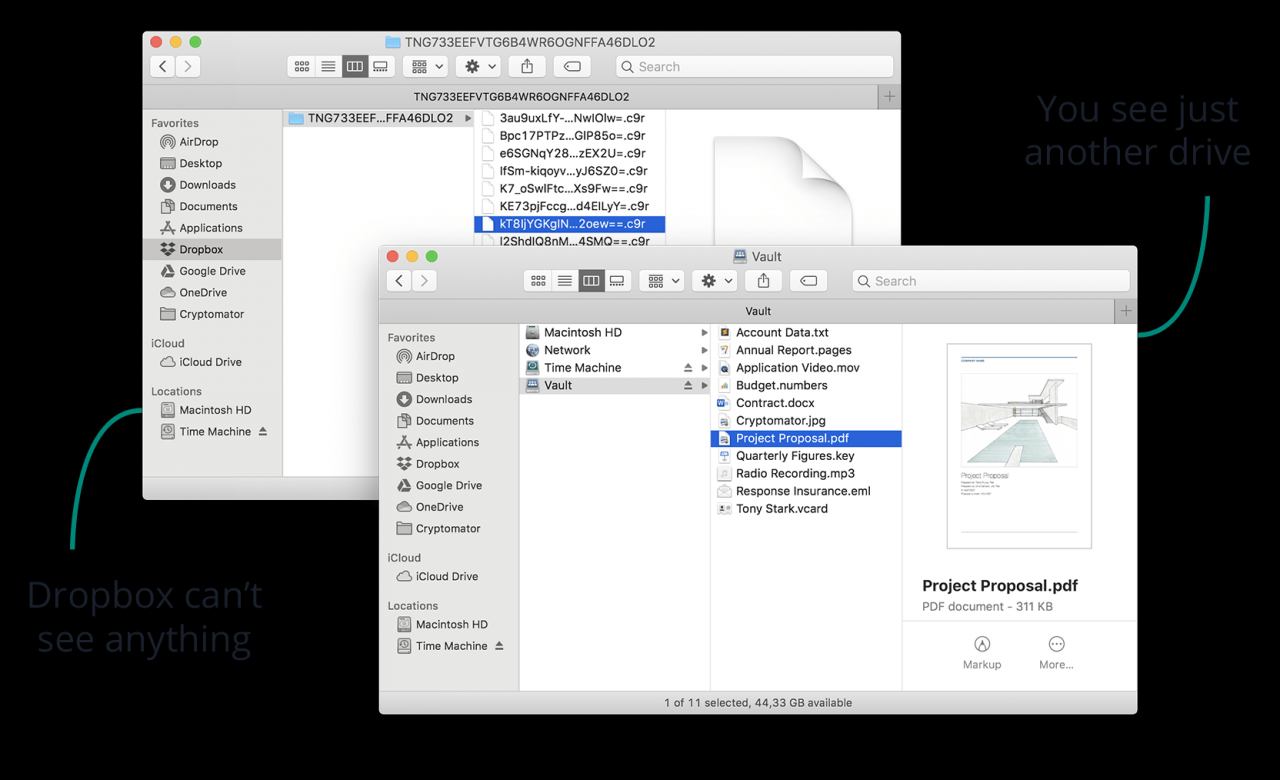Open group-by dropdown in Dropbox folder window

coord(425,67)
